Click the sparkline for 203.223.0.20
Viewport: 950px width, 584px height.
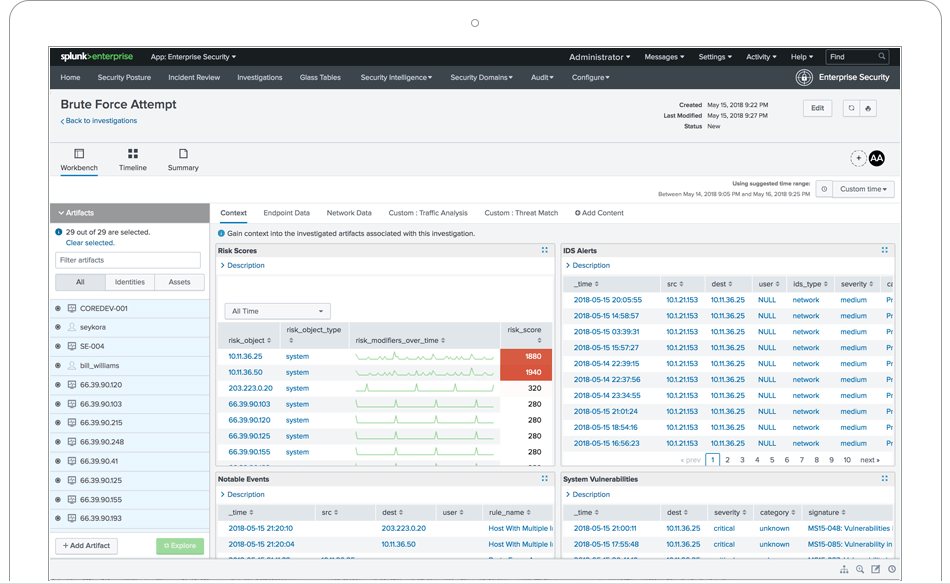point(425,388)
